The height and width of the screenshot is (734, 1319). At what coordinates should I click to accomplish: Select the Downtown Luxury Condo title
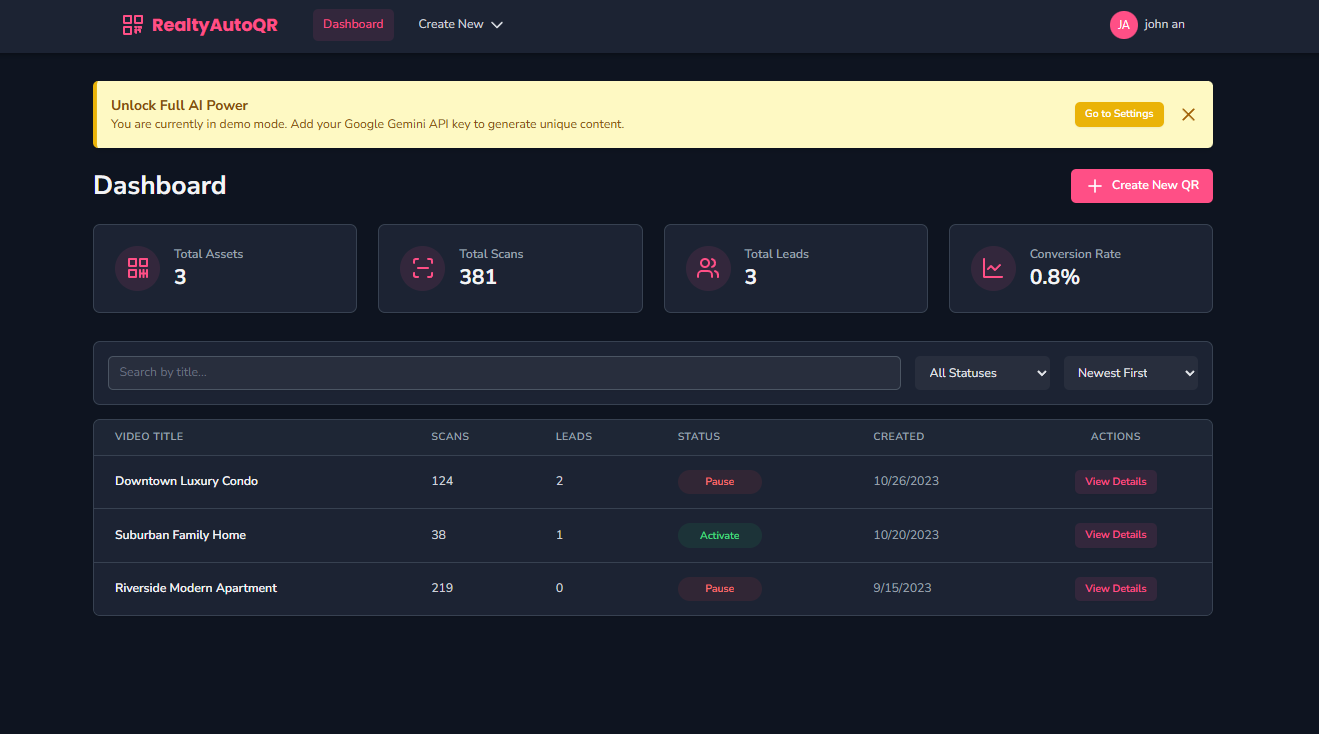[x=187, y=481]
